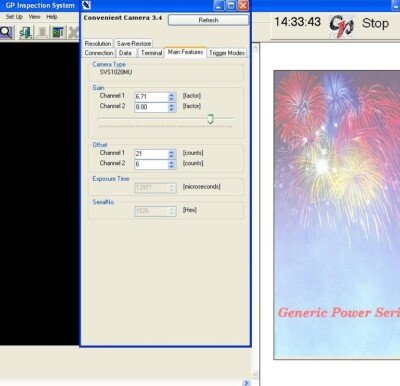The height and width of the screenshot is (386, 400).
Task: Open the Help menu
Action: click(52, 17)
